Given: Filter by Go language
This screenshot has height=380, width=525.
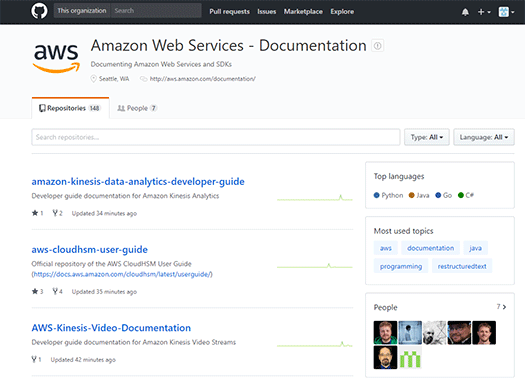Looking at the screenshot, I should pos(443,195).
